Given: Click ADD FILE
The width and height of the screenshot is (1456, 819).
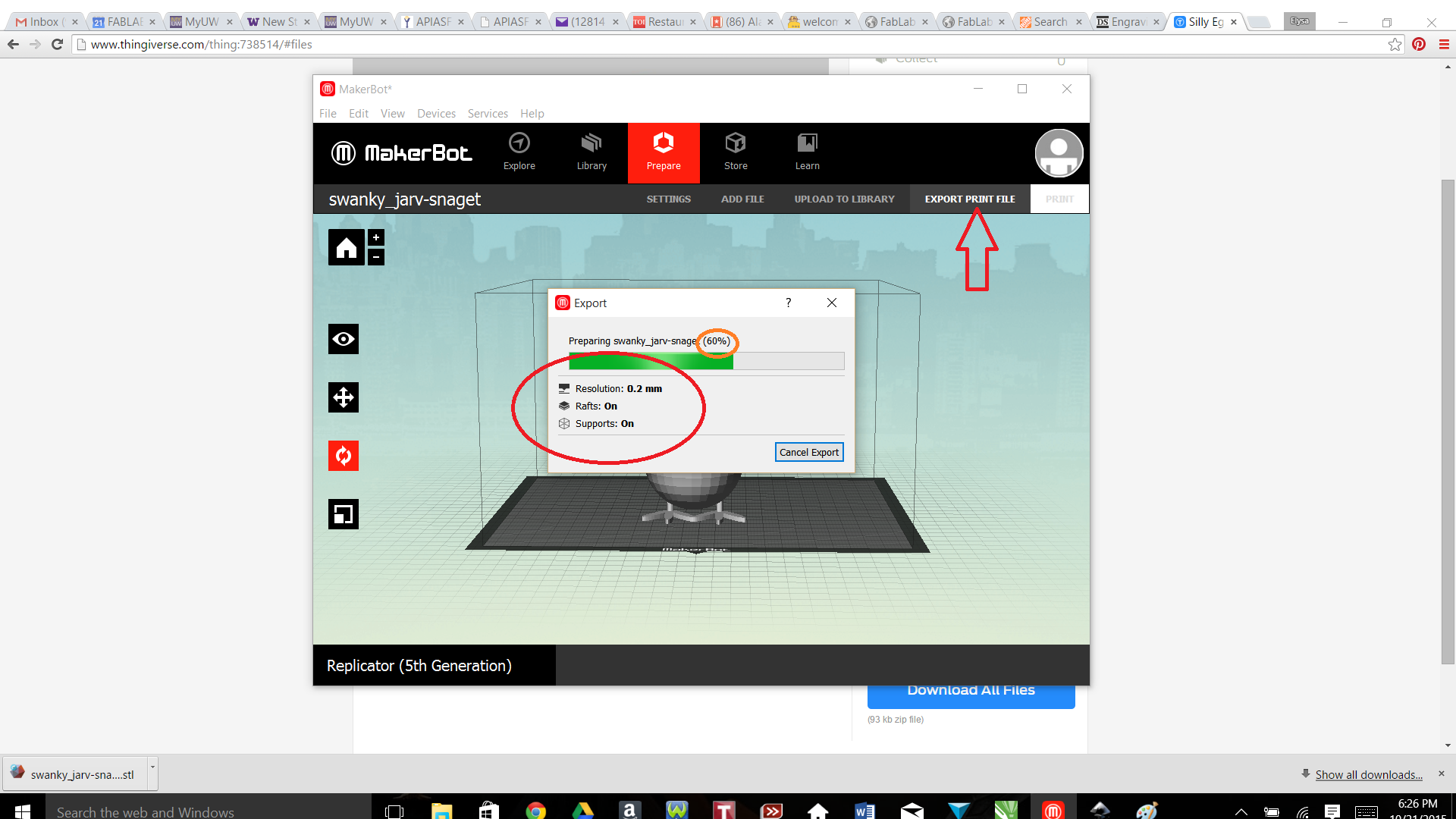Looking at the screenshot, I should [742, 199].
